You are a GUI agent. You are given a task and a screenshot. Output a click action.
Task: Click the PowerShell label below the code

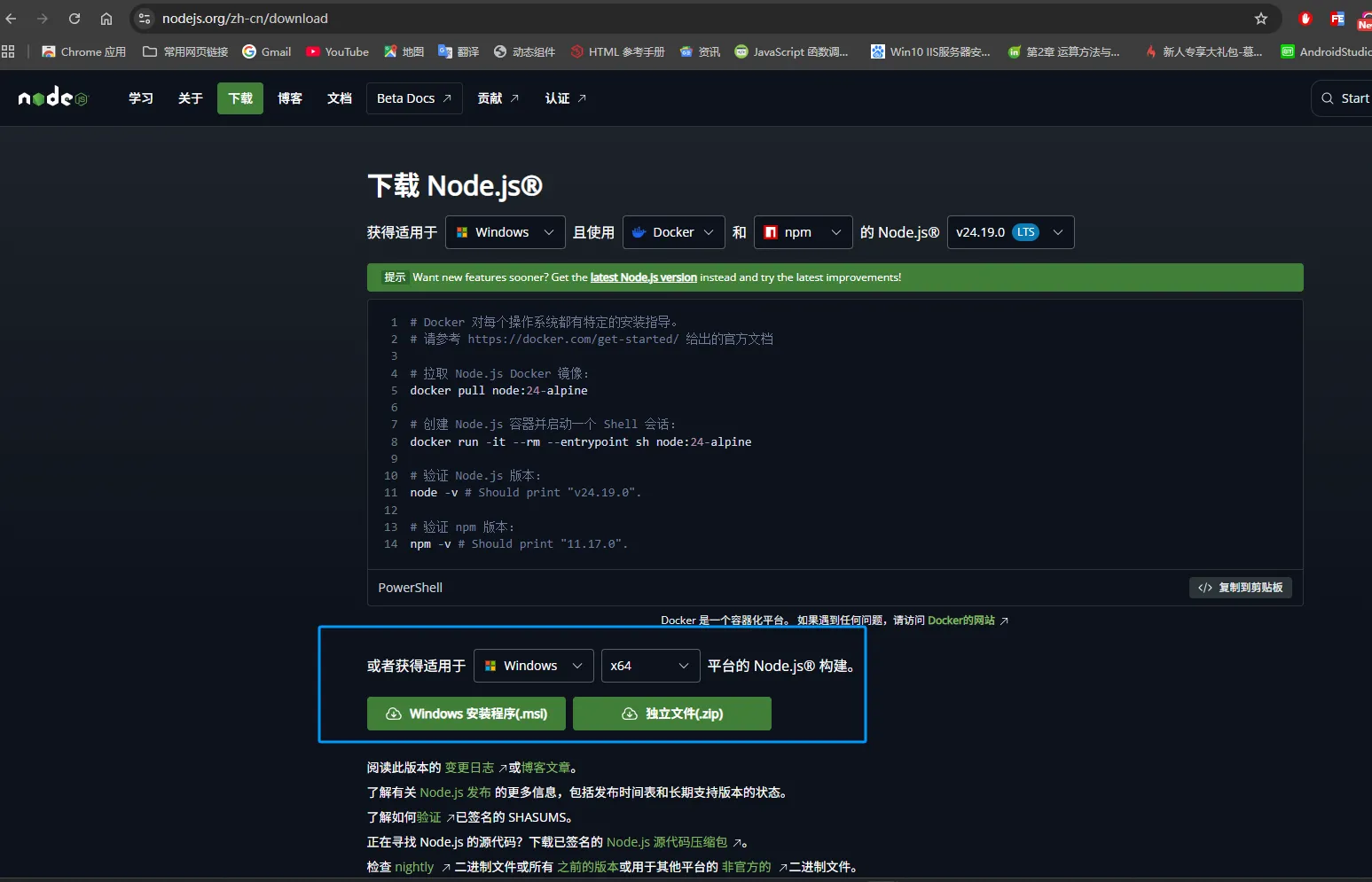(x=411, y=588)
